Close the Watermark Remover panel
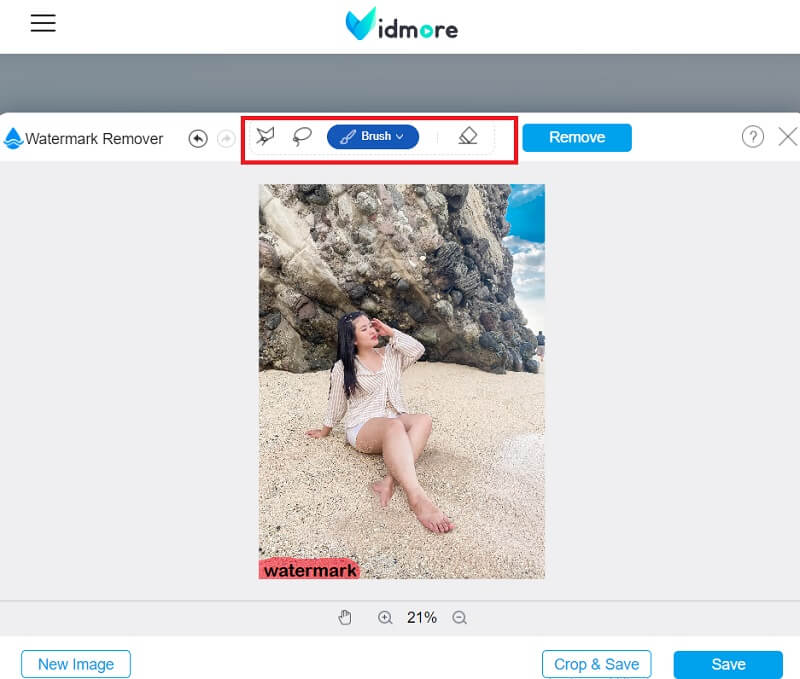The height and width of the screenshot is (679, 800). tap(787, 137)
